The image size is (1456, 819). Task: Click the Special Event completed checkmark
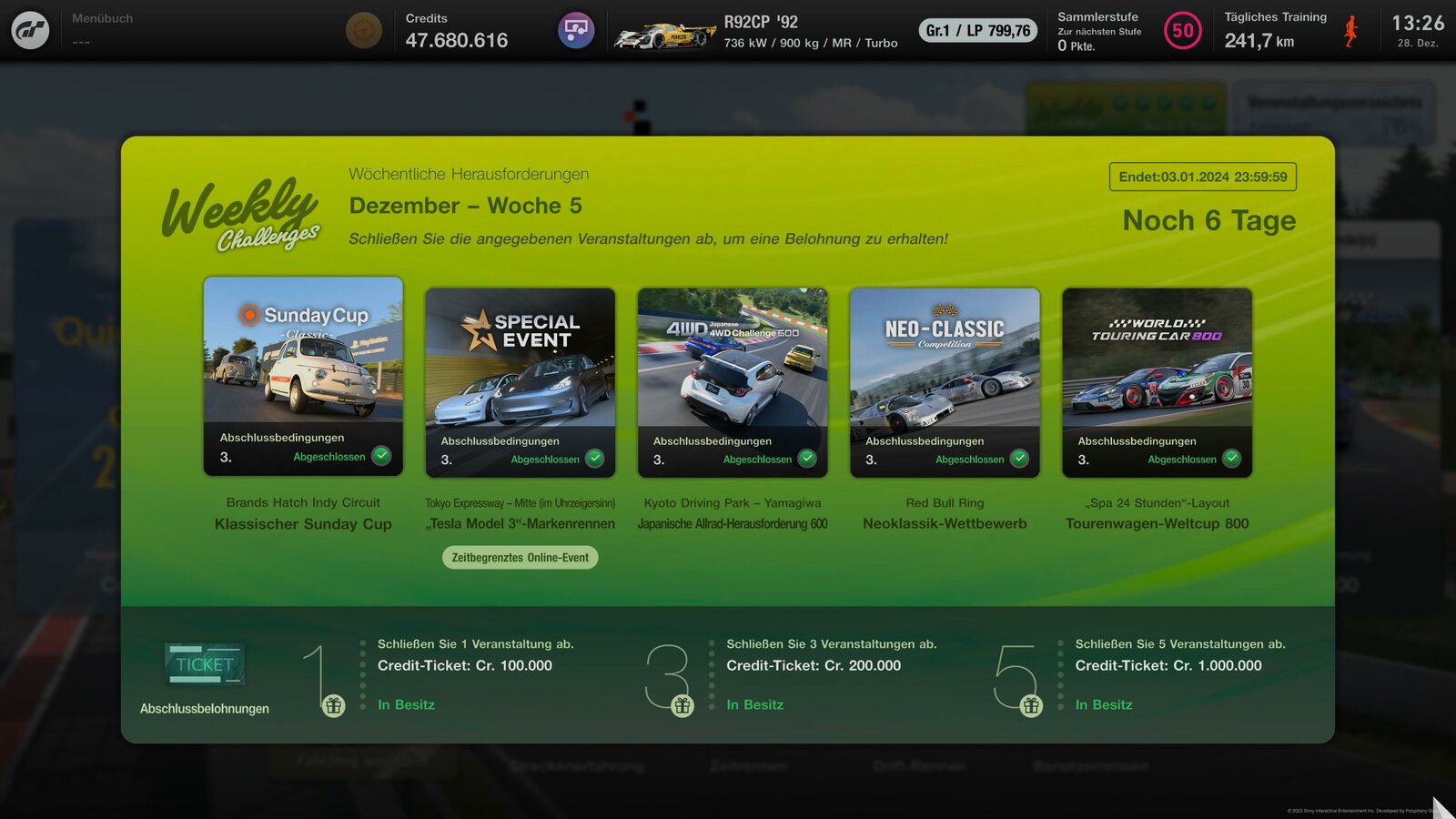(595, 459)
